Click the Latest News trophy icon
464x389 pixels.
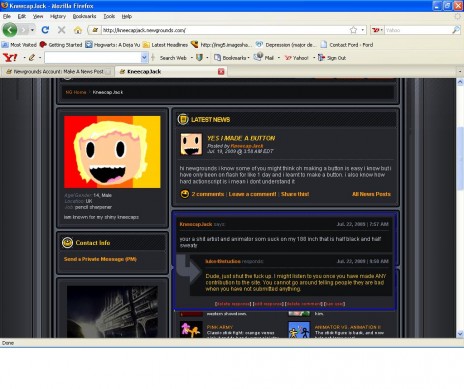[183, 119]
